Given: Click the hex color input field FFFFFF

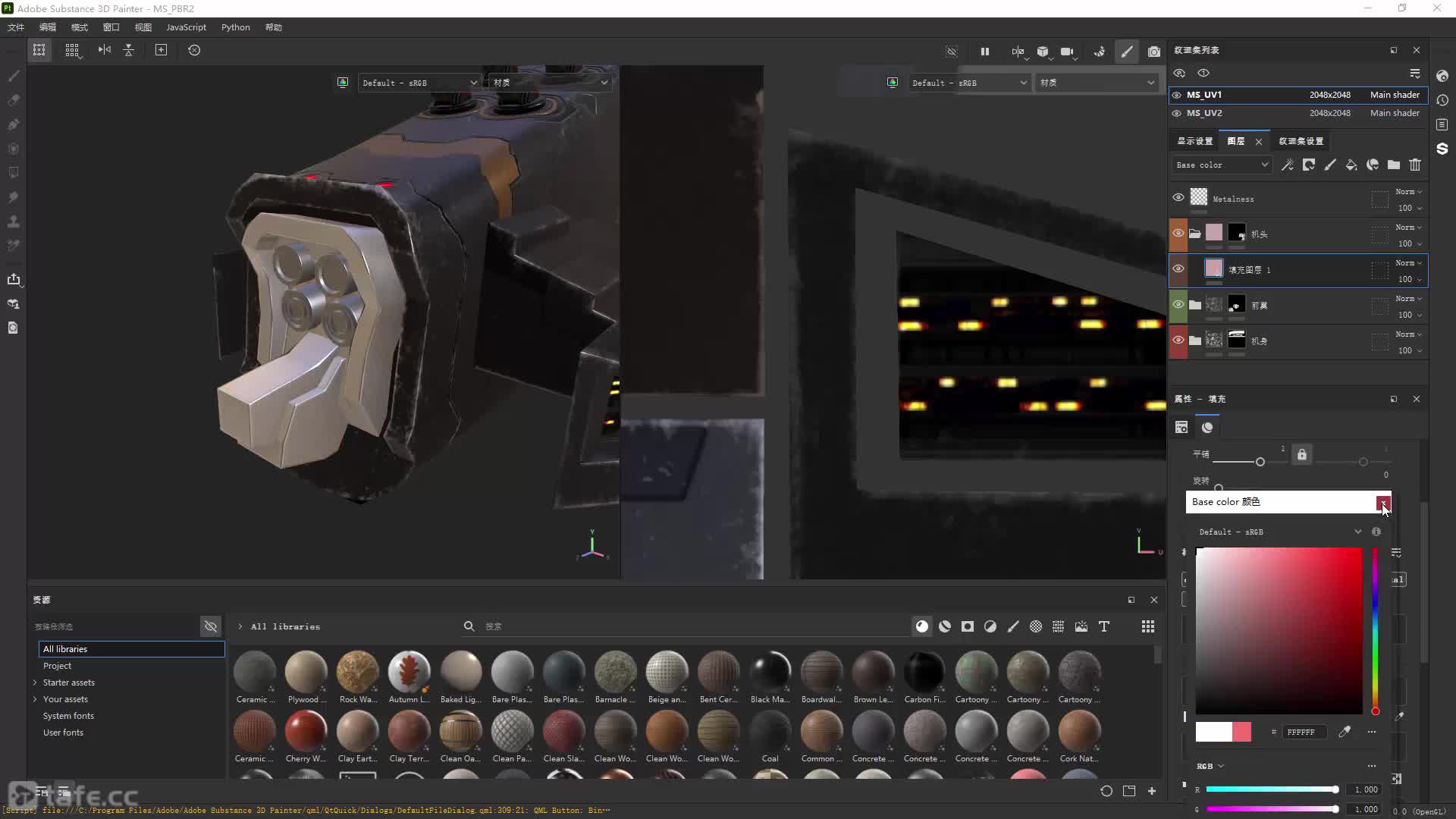Looking at the screenshot, I should click(x=1304, y=732).
